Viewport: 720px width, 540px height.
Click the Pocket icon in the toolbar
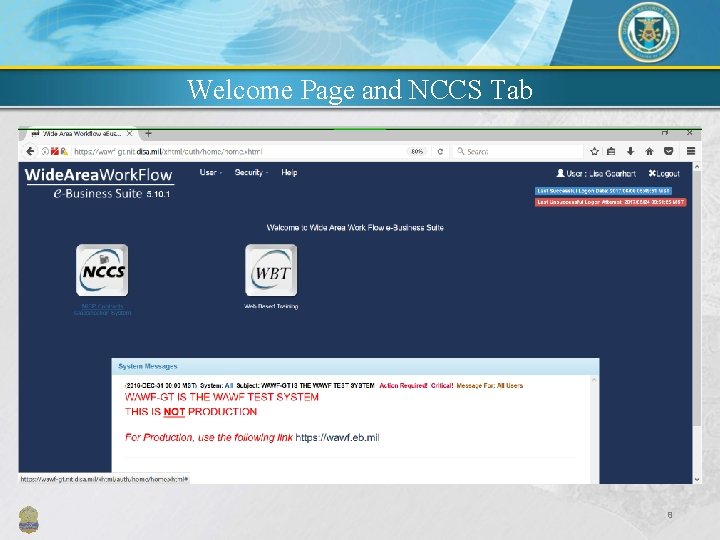[669, 151]
